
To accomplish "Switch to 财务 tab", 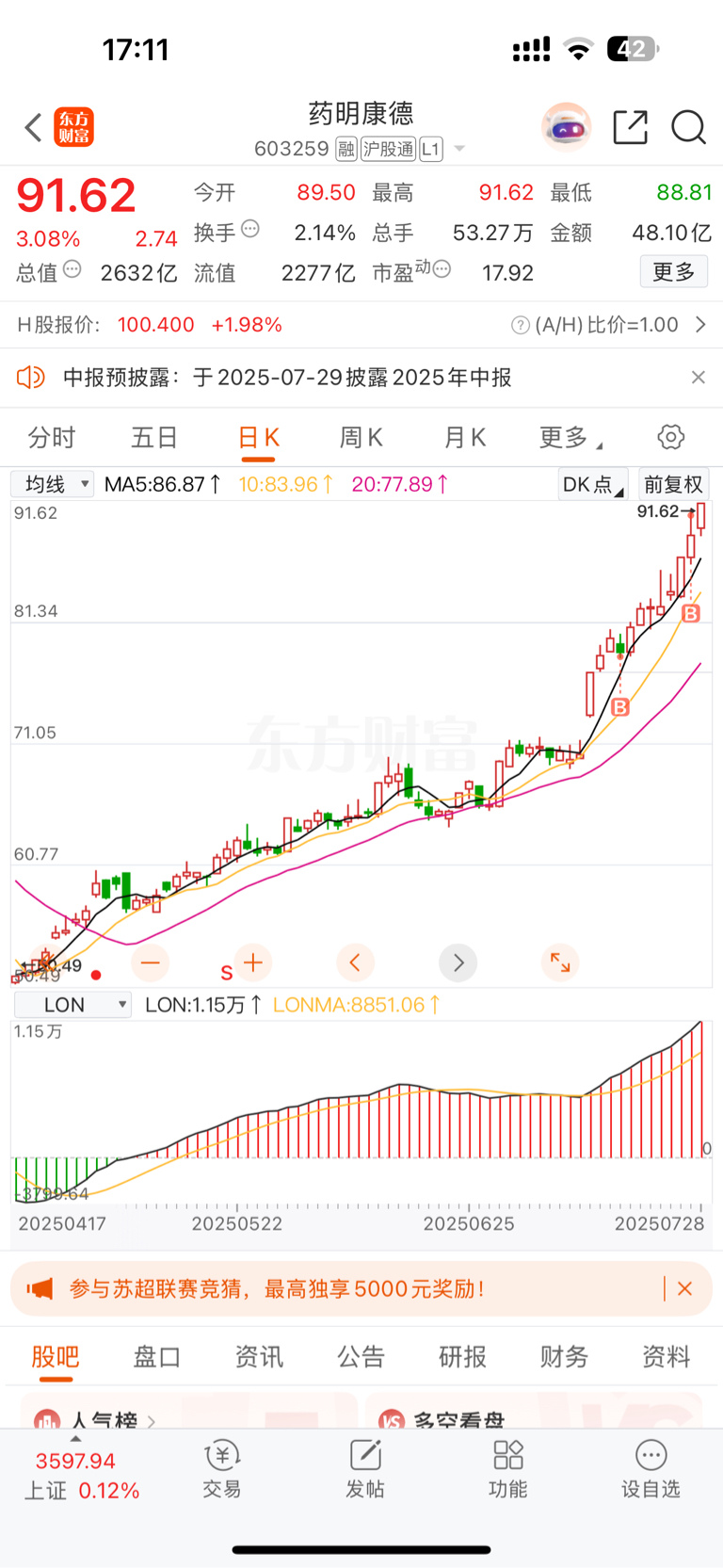I will (565, 1357).
